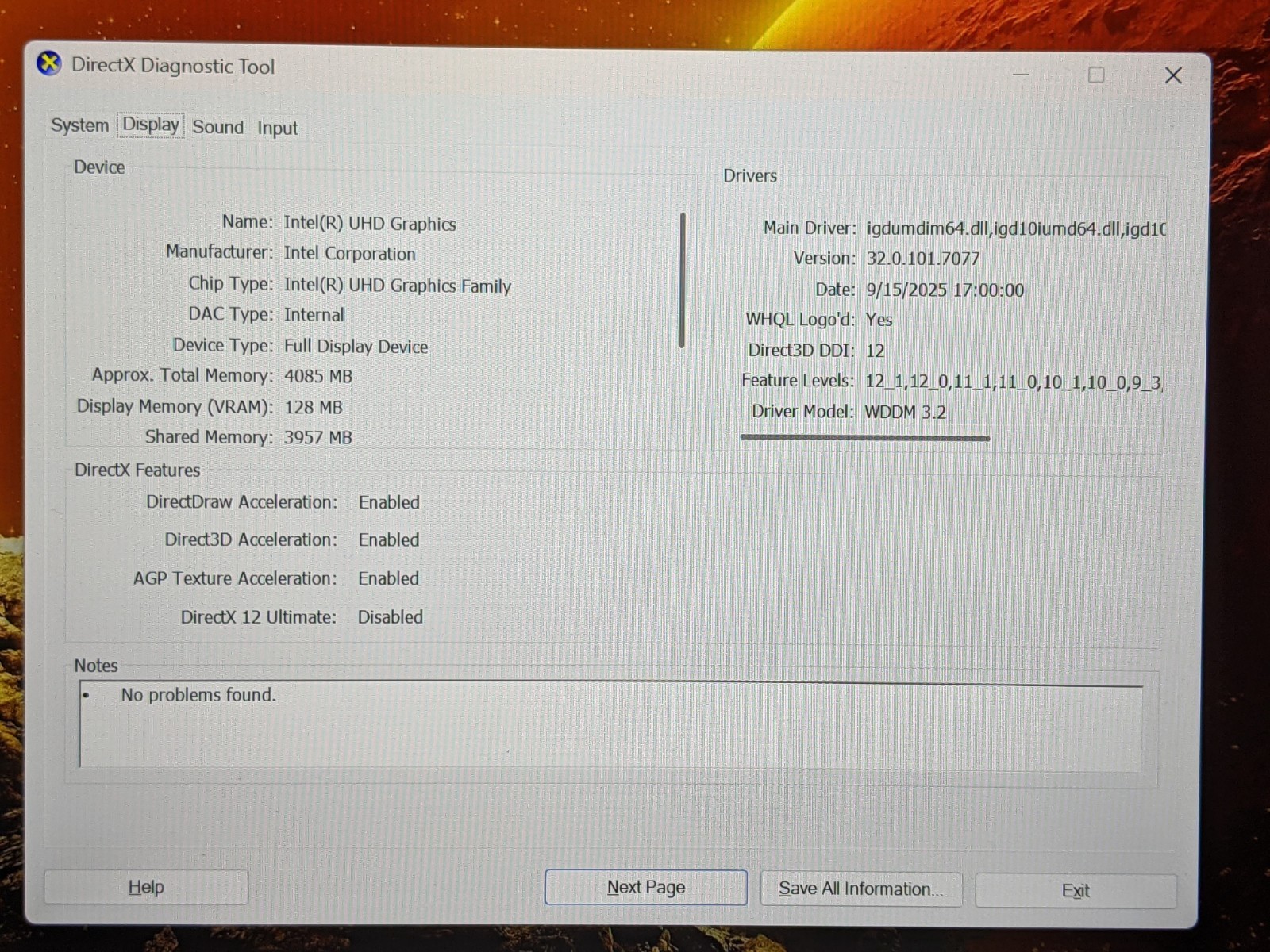Click the Main Driver 'igdumdim64.dll' value
The image size is (1270, 952).
[1016, 228]
